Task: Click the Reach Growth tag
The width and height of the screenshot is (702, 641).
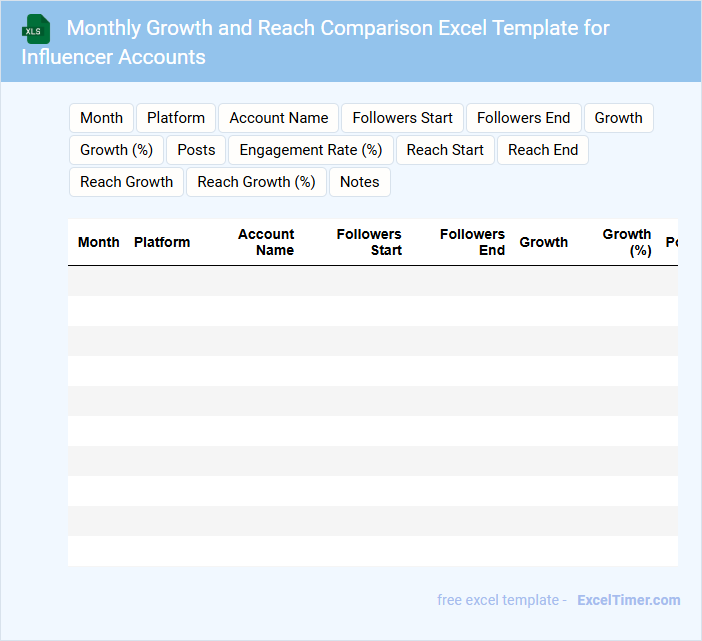Action: point(126,182)
